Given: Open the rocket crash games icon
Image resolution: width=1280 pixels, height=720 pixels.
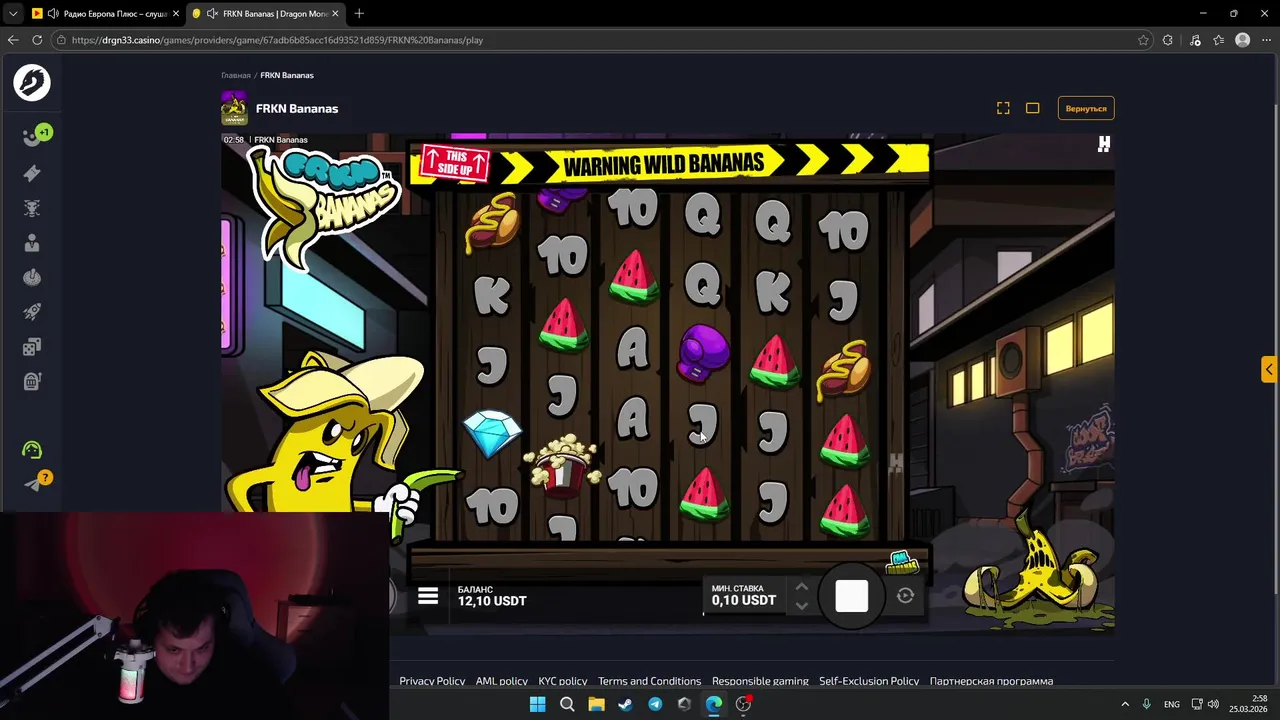Looking at the screenshot, I should coord(32,312).
